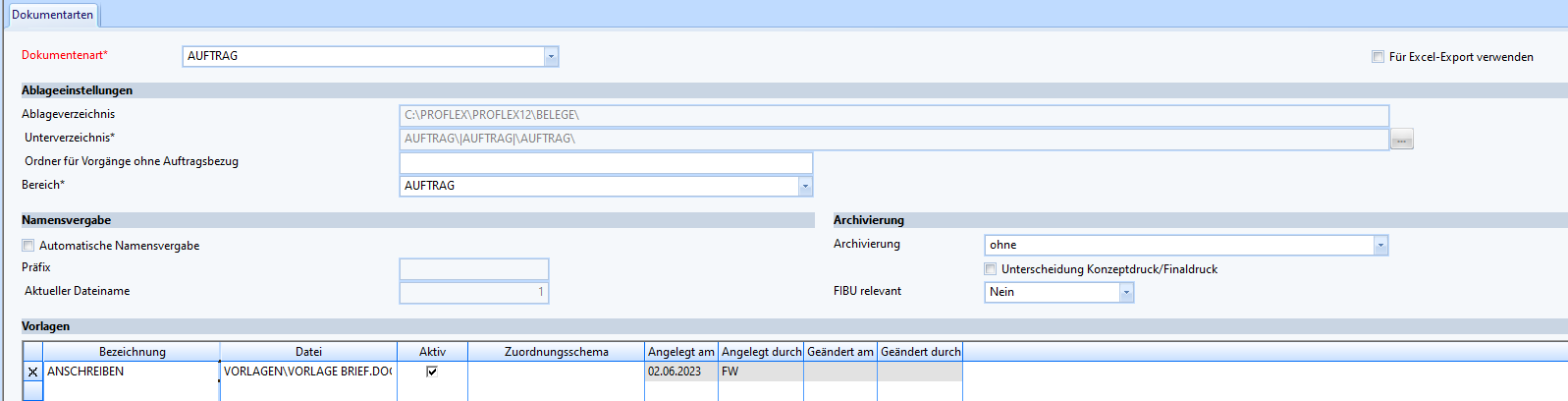Switch to the Dokumentarten tab

pos(53,15)
